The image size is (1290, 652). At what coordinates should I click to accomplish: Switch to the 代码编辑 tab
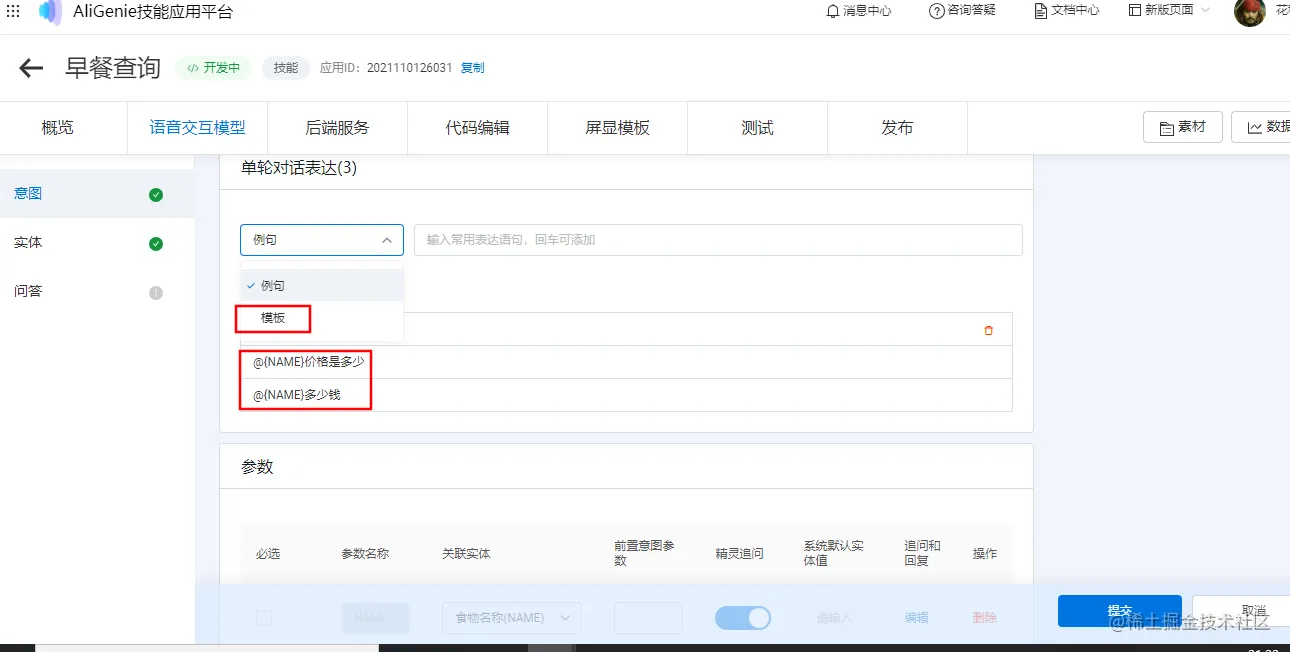tap(478, 128)
